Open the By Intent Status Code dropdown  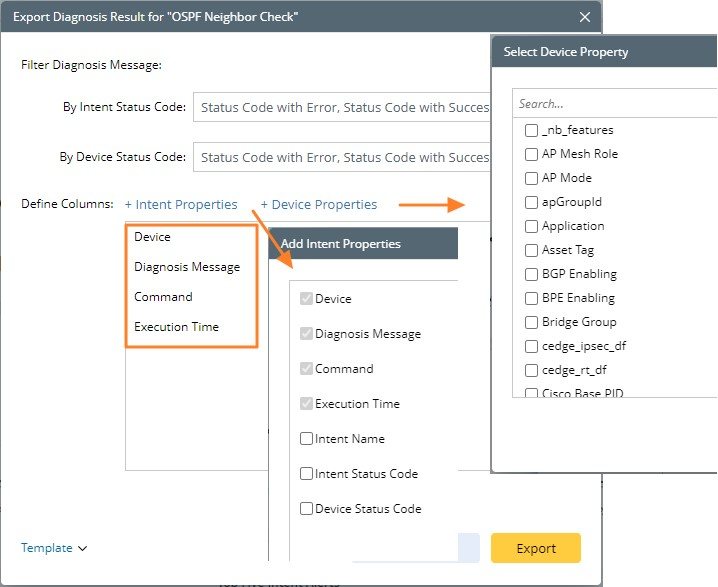(x=342, y=107)
